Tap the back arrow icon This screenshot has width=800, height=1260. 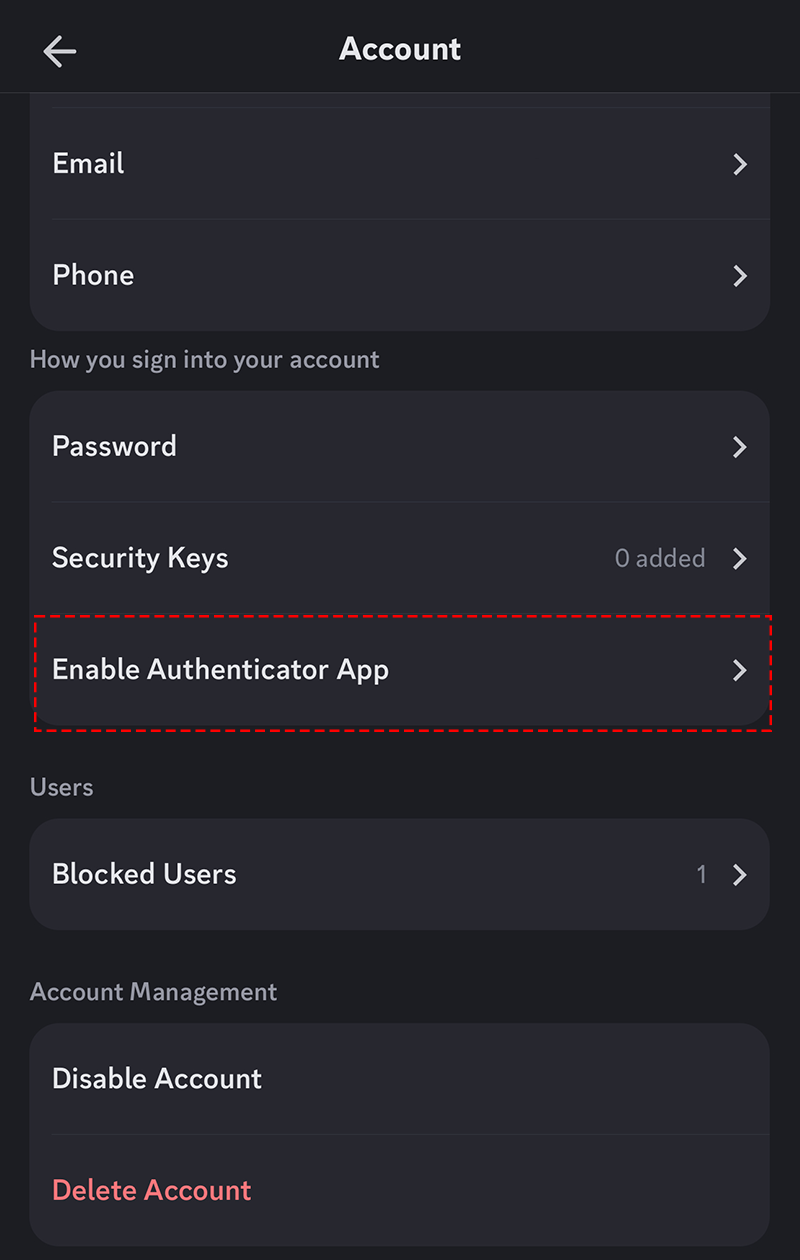(x=59, y=51)
